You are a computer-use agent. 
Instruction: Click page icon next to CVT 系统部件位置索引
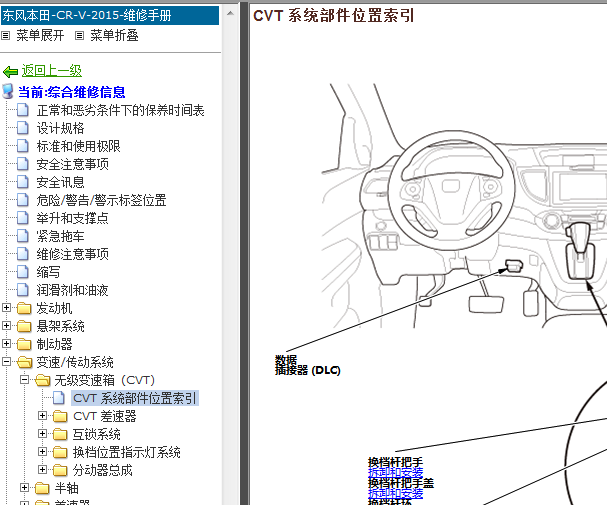pos(59,398)
